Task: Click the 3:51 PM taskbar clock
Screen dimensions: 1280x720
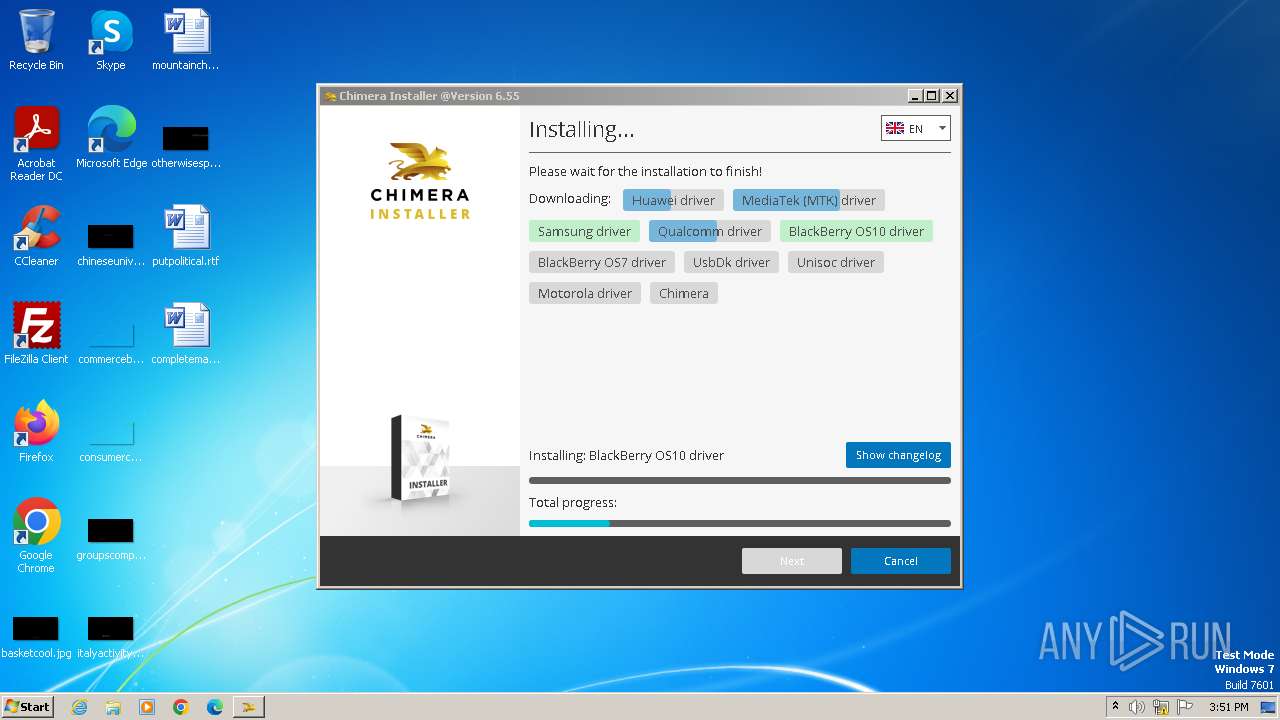Action: pyautogui.click(x=1228, y=707)
